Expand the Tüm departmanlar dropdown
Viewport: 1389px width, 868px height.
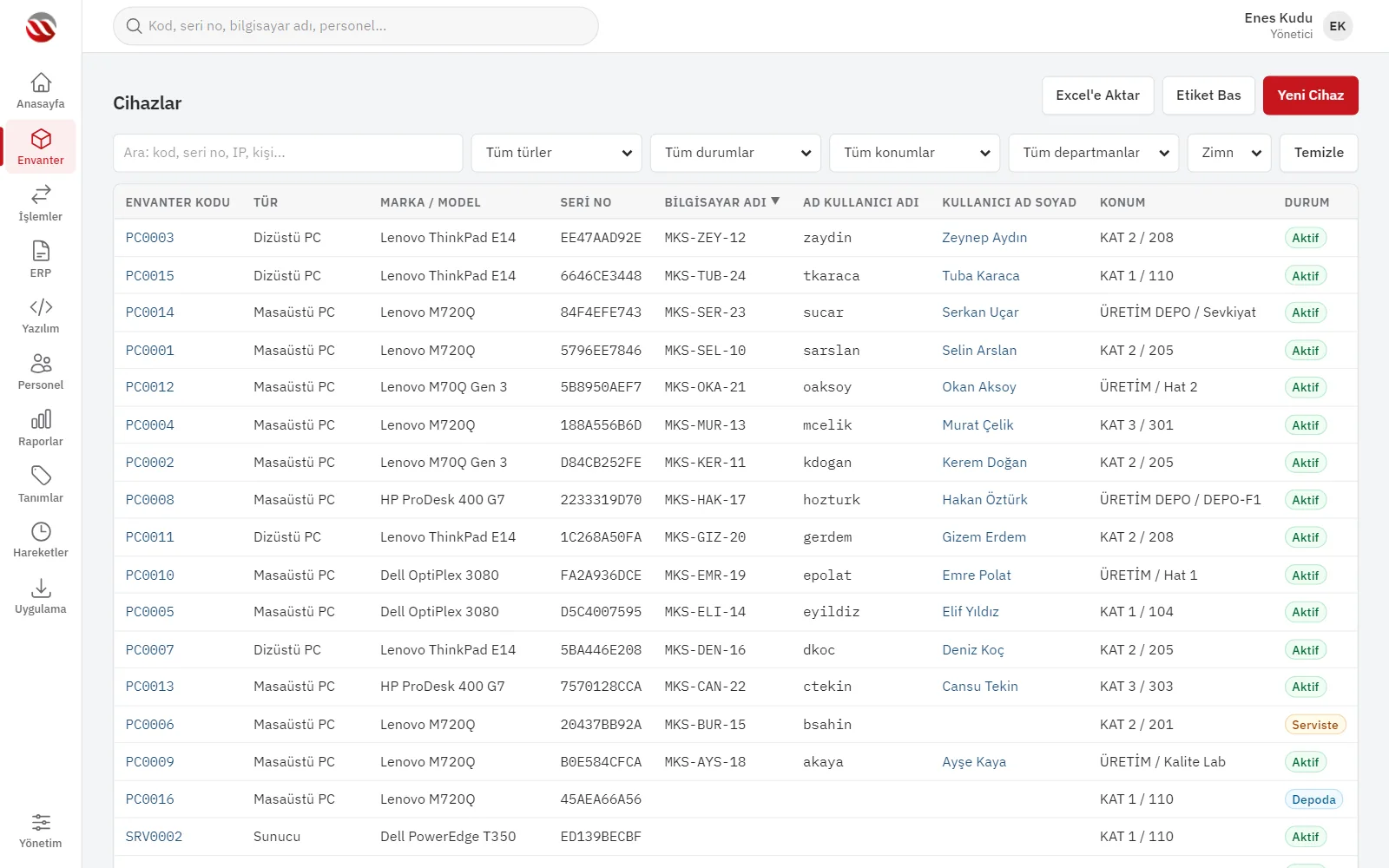pos(1094,153)
